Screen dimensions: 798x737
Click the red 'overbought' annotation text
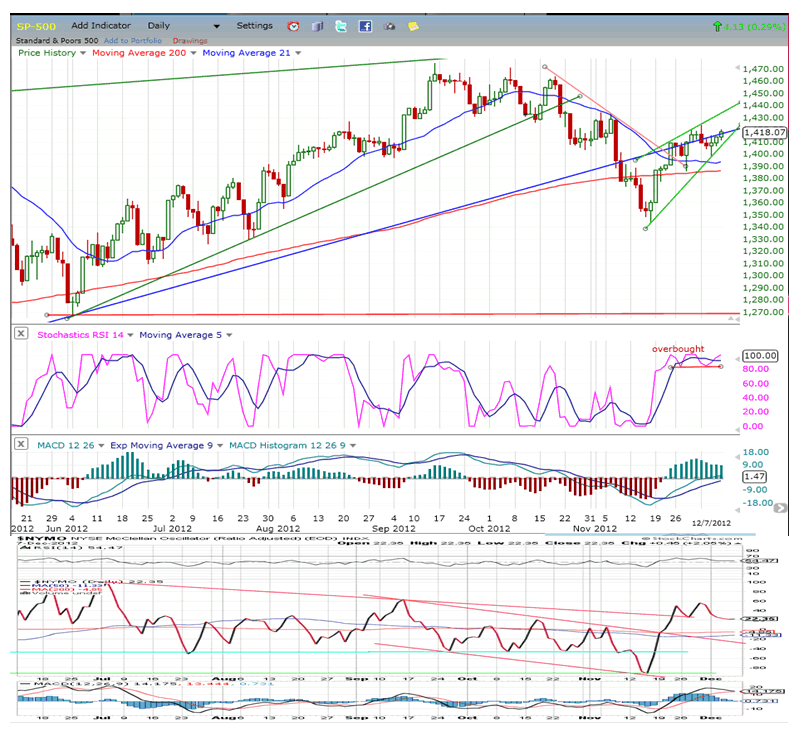coord(678,349)
